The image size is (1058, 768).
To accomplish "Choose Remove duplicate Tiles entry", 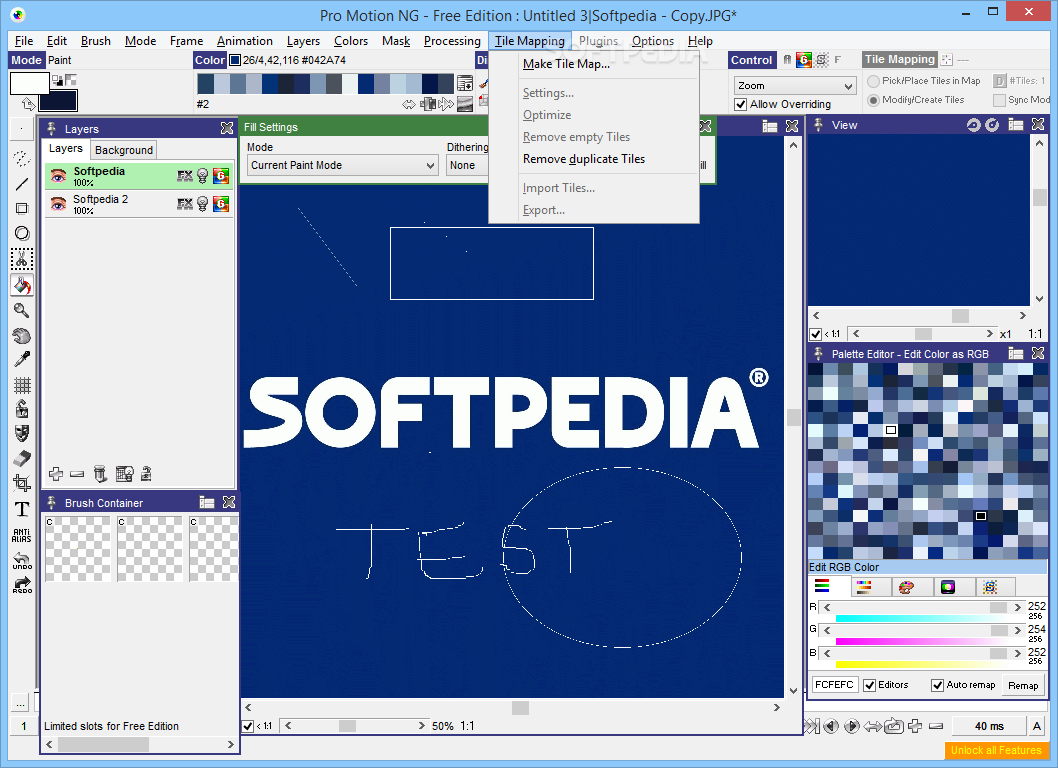I will click(584, 159).
